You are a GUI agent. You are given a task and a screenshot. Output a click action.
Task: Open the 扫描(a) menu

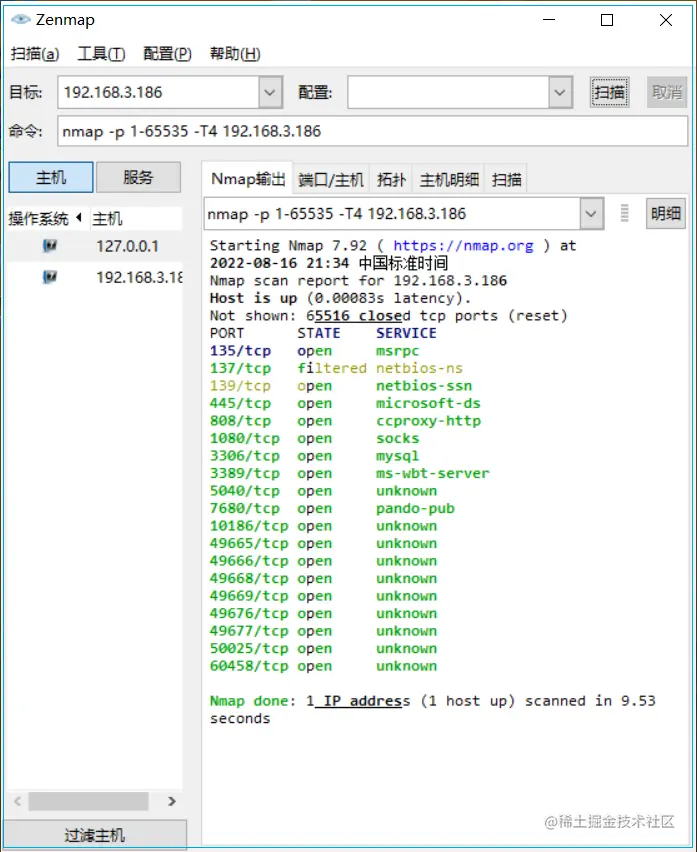[35, 54]
